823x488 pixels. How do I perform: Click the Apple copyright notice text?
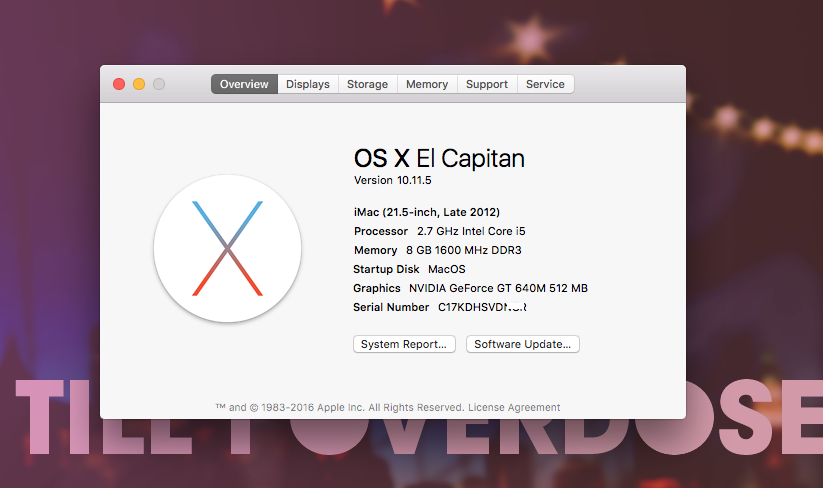point(340,407)
